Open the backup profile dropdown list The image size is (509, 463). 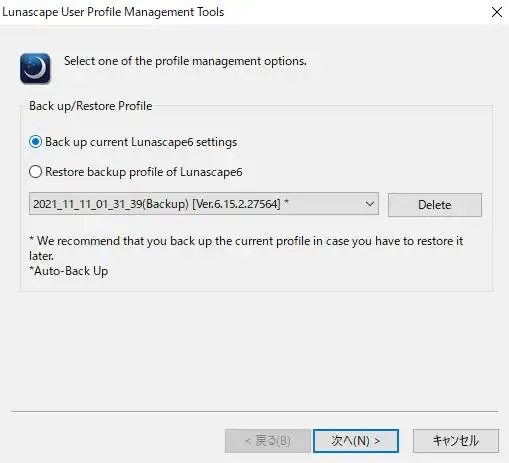(204, 204)
